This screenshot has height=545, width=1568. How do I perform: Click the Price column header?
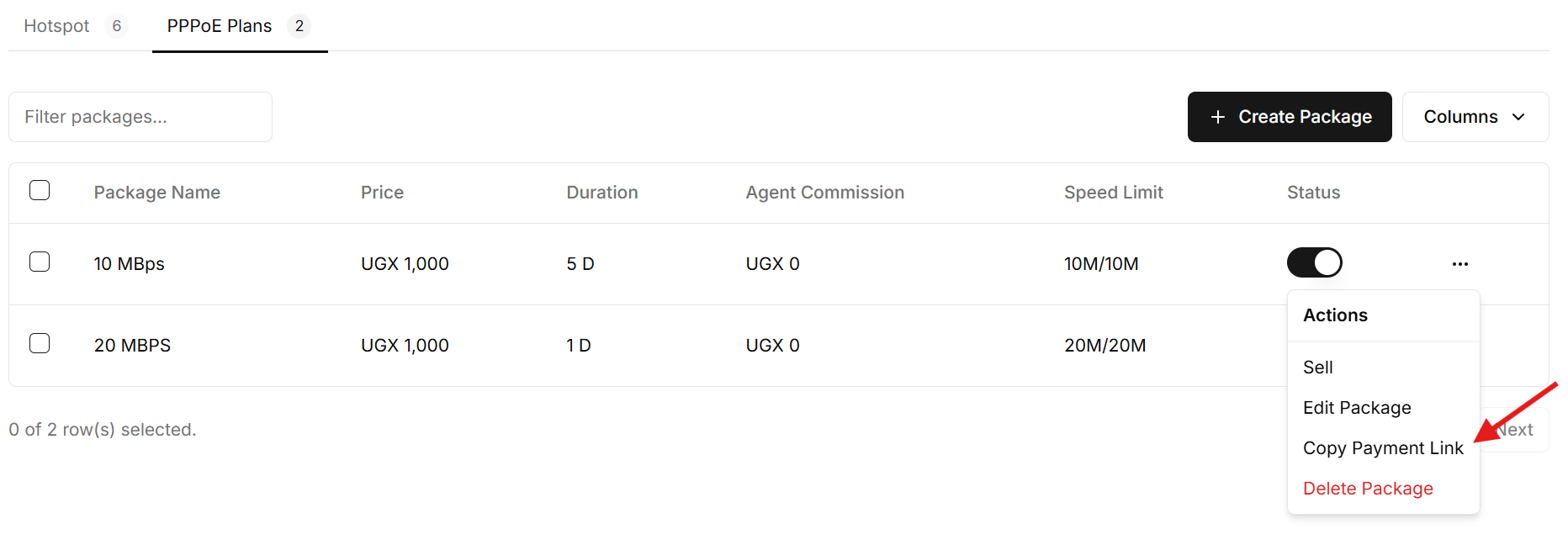pyautogui.click(x=382, y=193)
